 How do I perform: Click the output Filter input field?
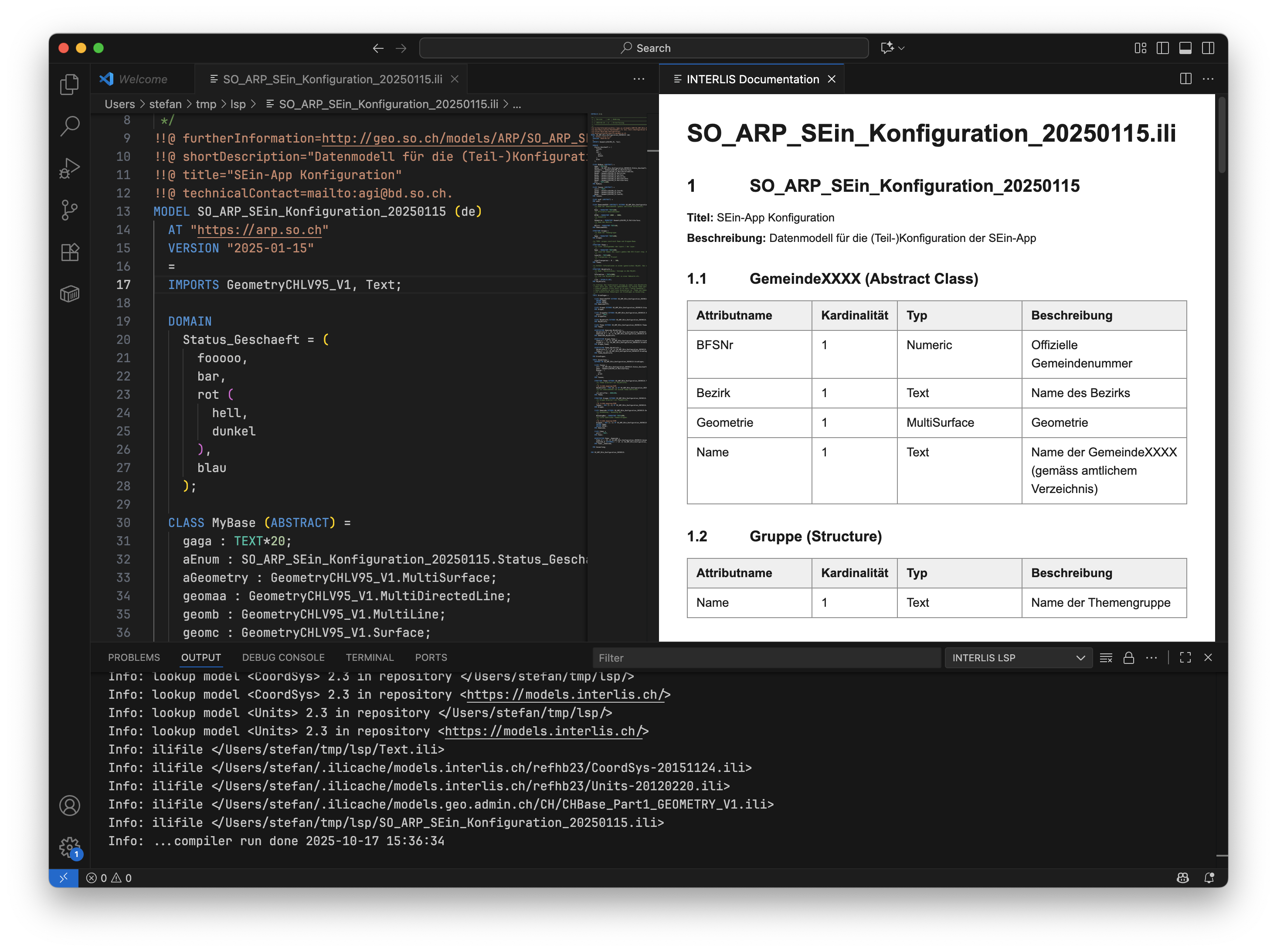tap(767, 657)
